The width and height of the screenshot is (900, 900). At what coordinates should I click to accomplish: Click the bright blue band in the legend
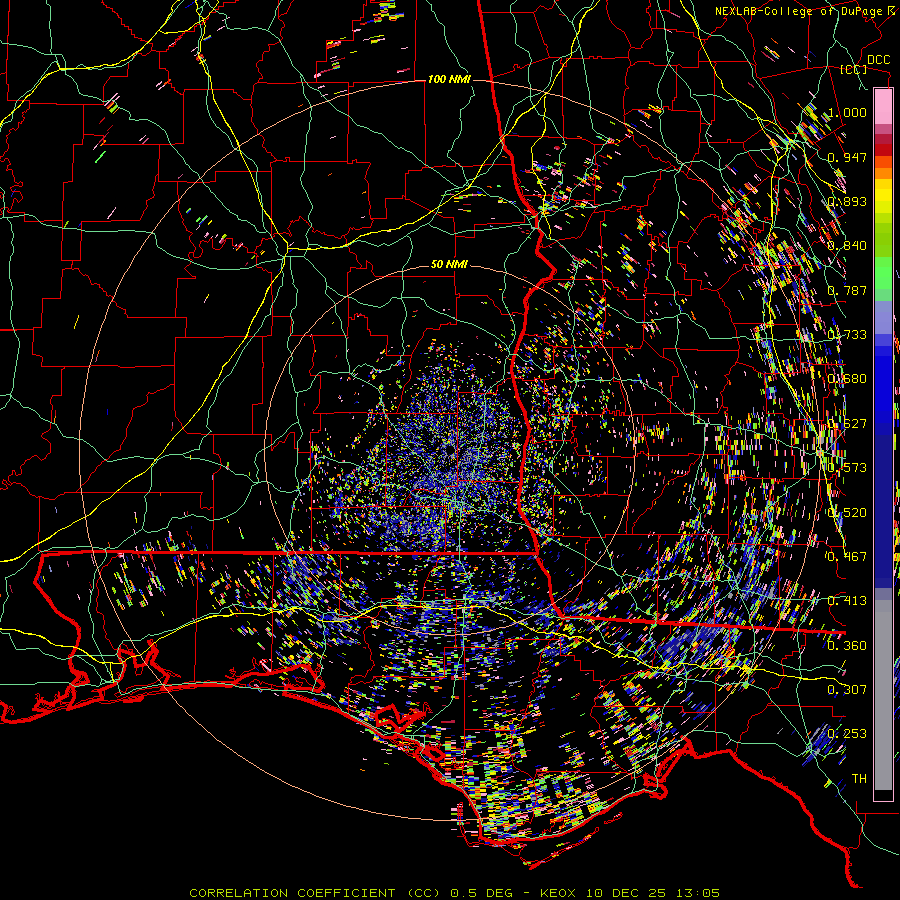883,385
